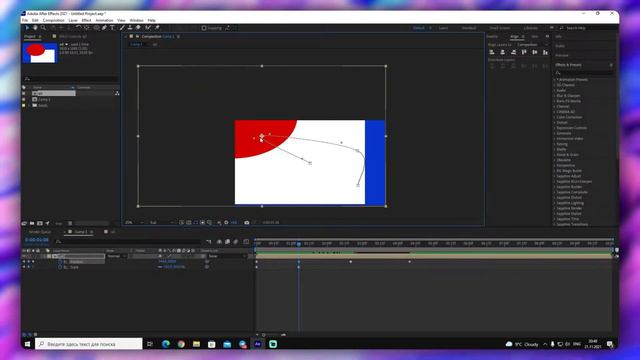This screenshot has height=360, width=640.
Task: Click the Align Right icon
Action: click(513, 52)
